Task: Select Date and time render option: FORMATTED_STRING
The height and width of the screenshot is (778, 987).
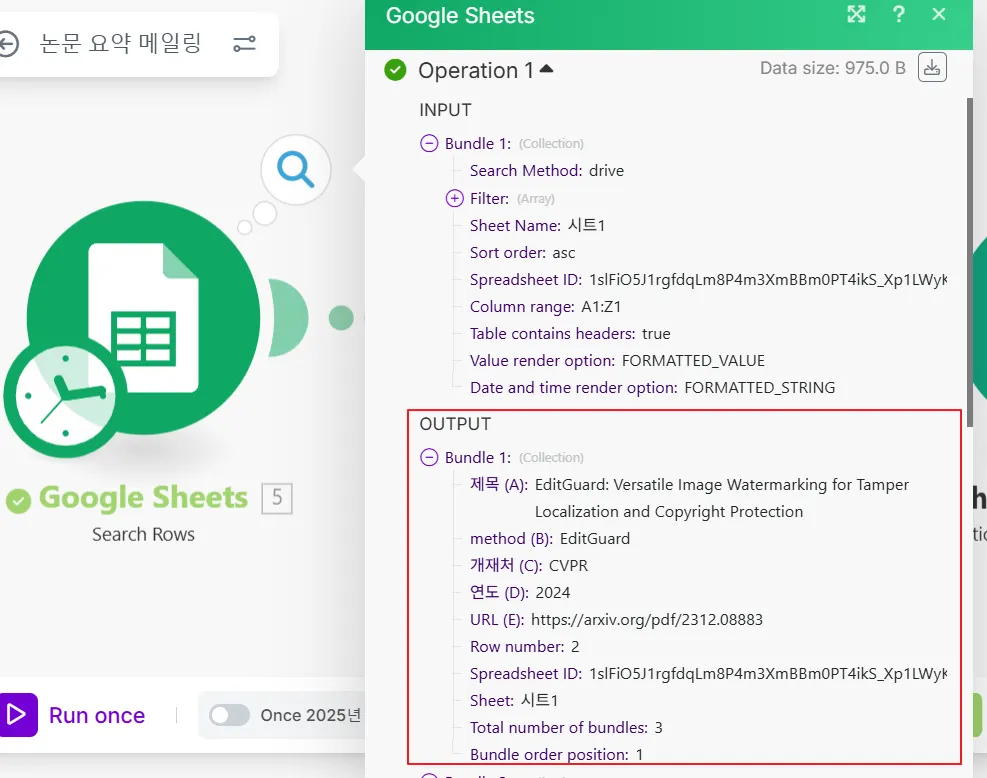Action: 652,388
